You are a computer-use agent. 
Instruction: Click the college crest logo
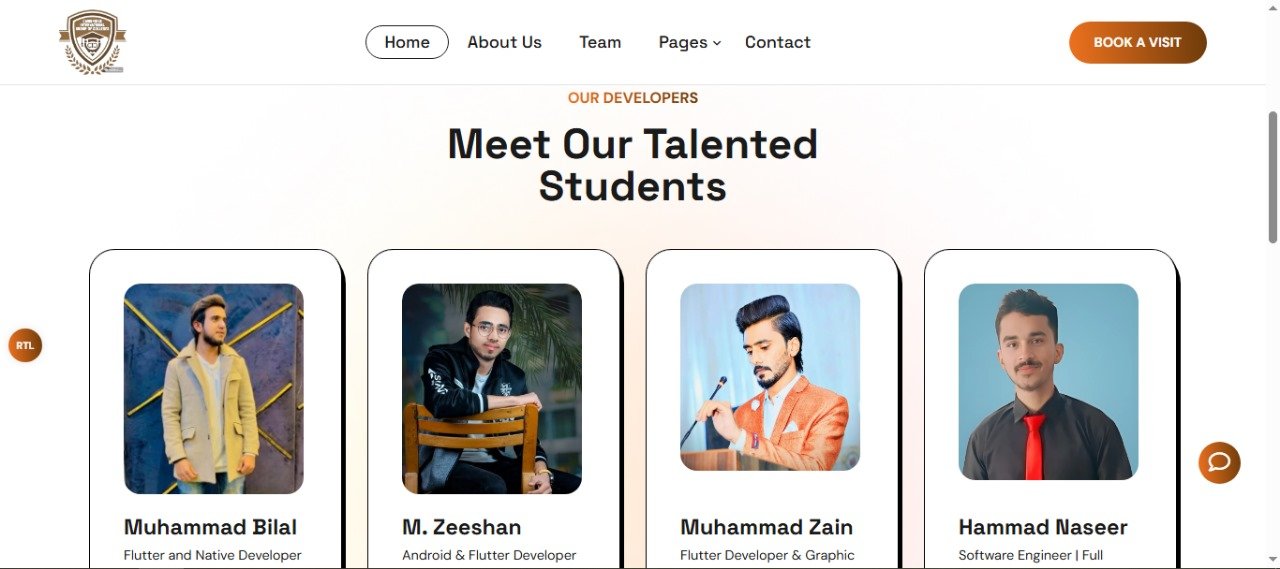(92, 42)
